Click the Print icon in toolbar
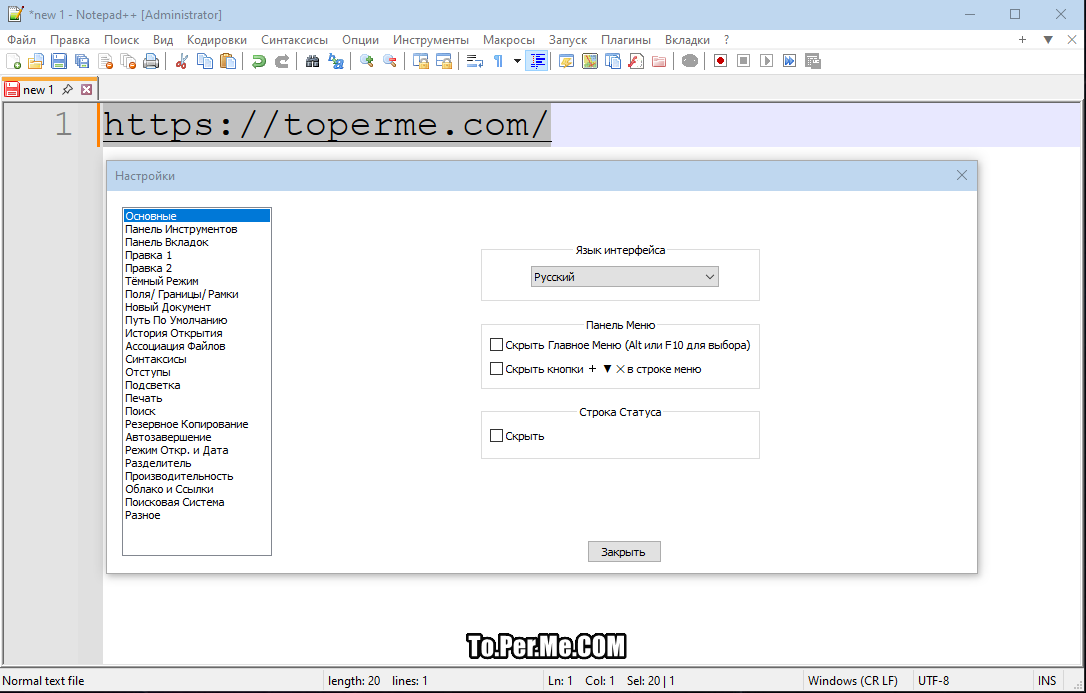Screen dimensions: 1086x693 click(151, 61)
